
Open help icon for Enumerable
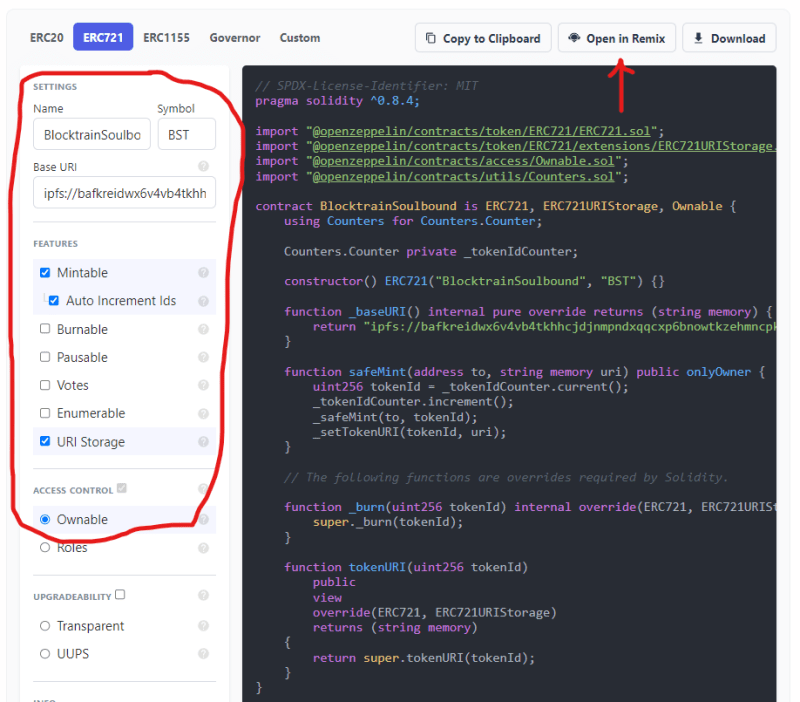[203, 413]
